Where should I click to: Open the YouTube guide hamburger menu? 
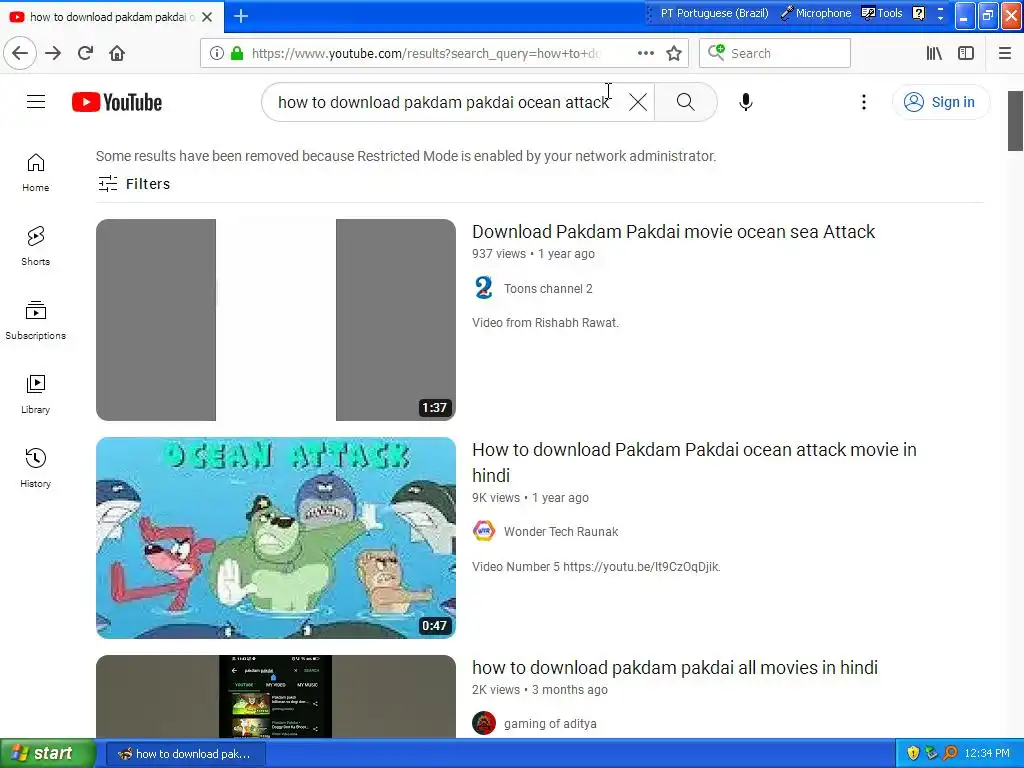tap(36, 102)
